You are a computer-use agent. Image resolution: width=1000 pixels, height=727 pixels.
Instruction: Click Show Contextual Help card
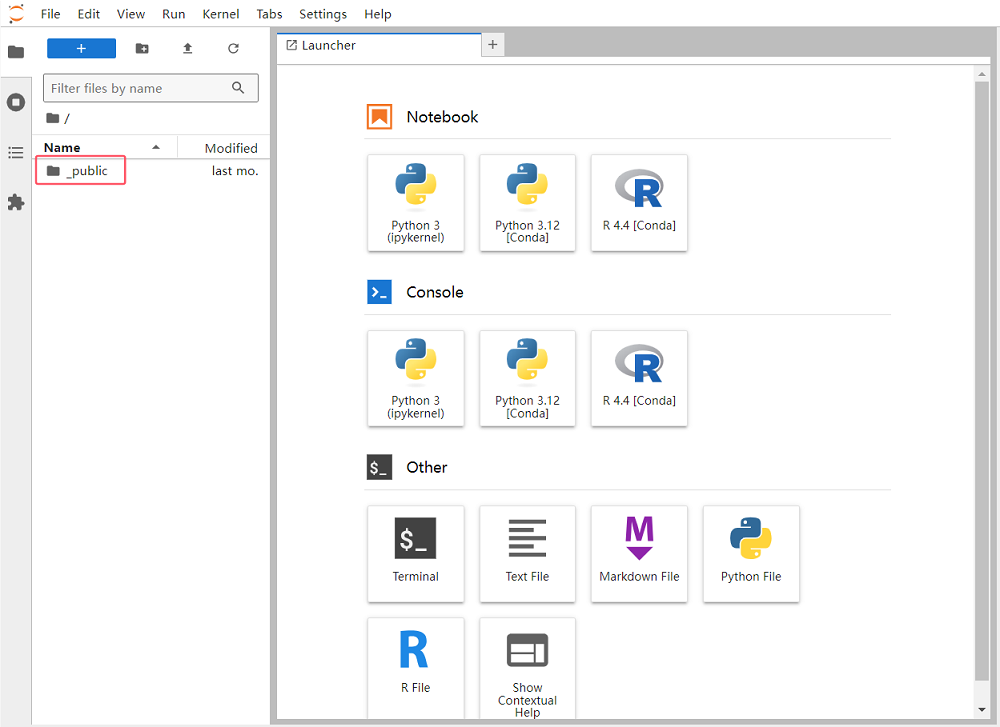pos(527,668)
